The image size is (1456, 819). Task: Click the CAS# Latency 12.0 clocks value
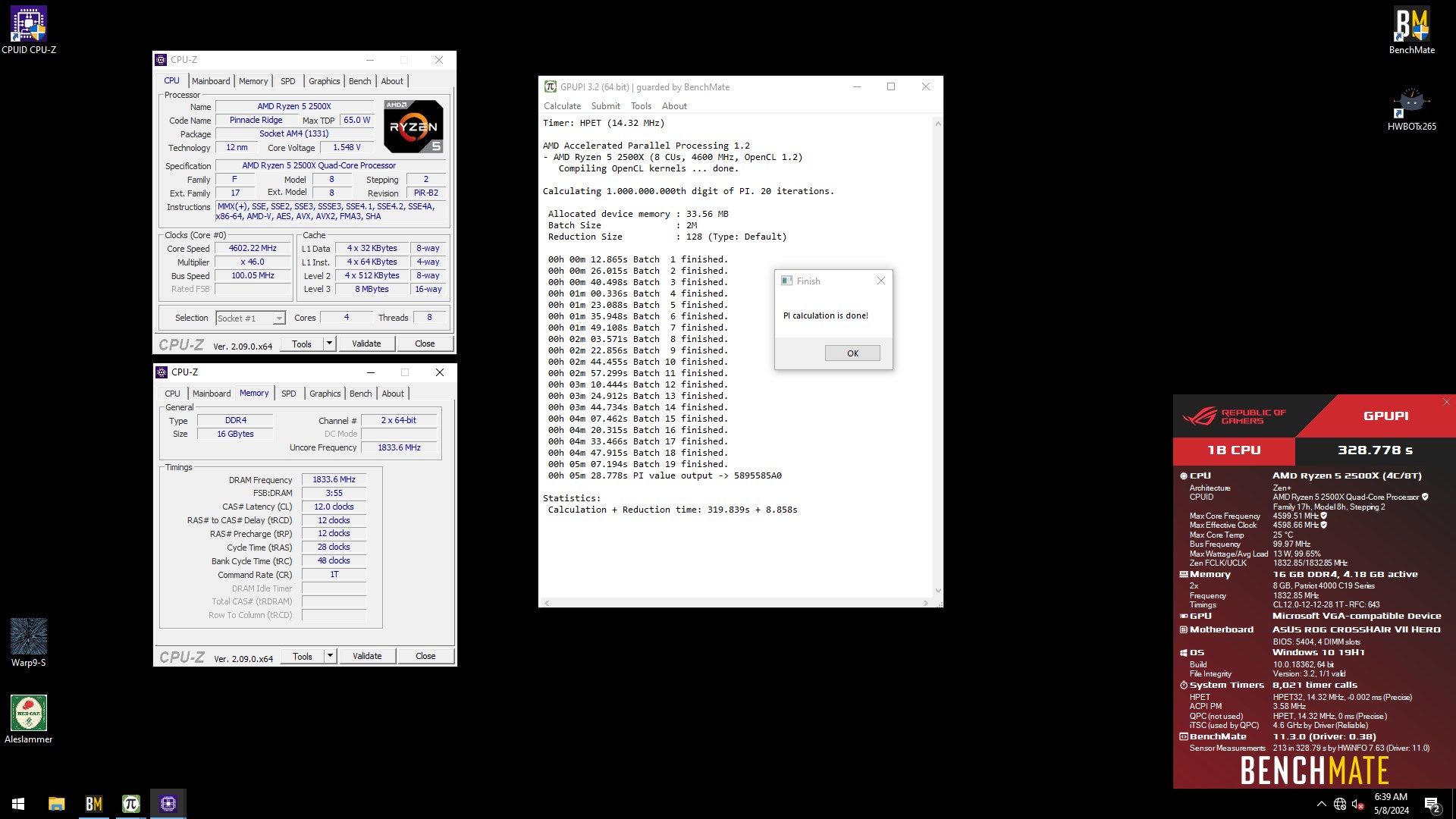334,507
